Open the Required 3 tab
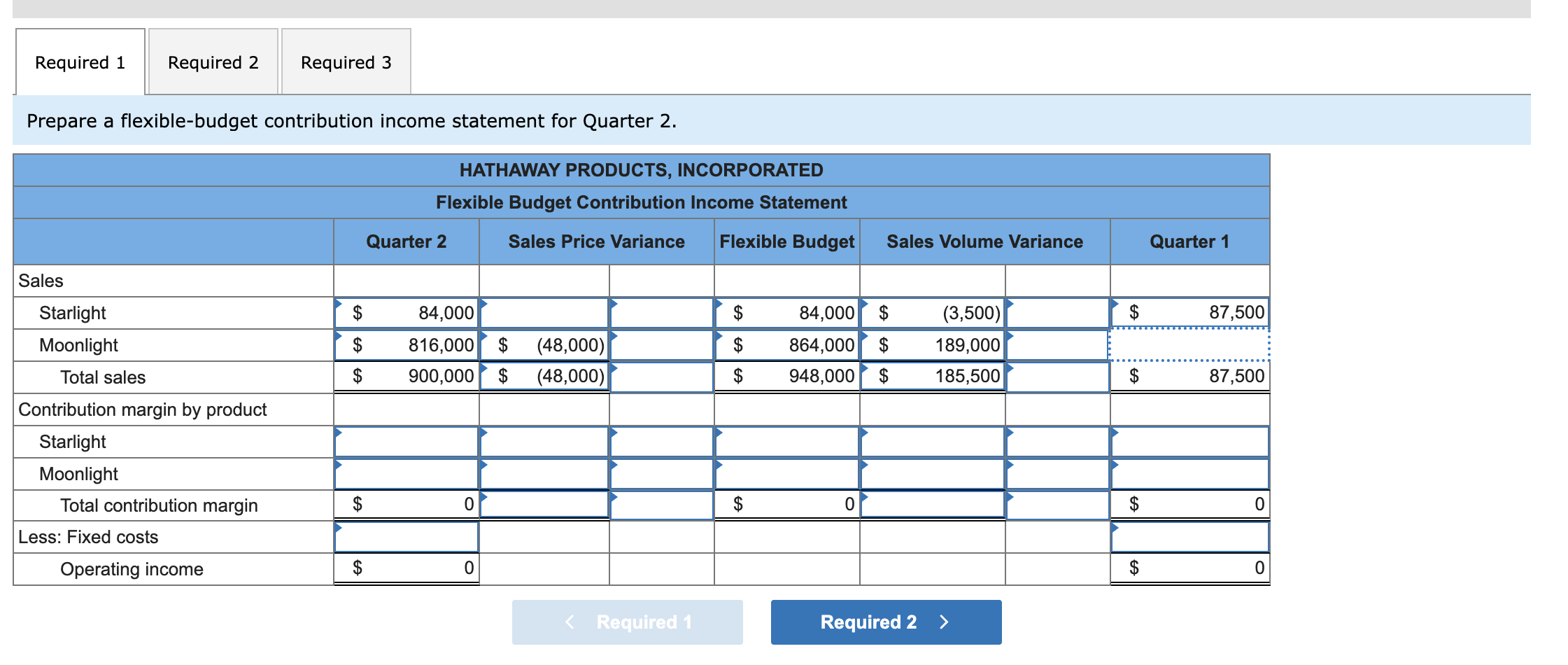Viewport: 1568px width, 665px height. tap(346, 62)
